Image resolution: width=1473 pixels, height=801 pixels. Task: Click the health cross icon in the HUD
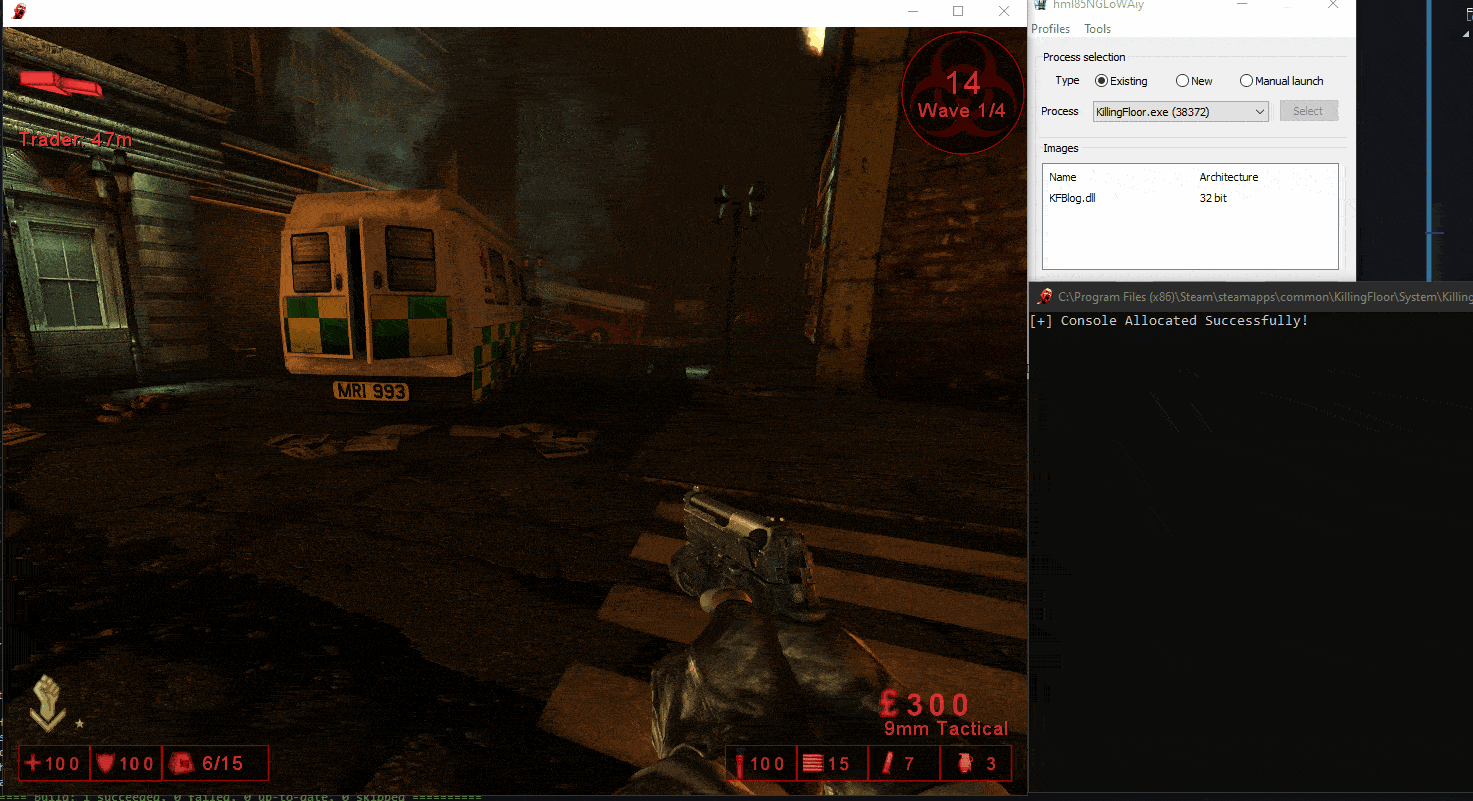pyautogui.click(x=33, y=764)
